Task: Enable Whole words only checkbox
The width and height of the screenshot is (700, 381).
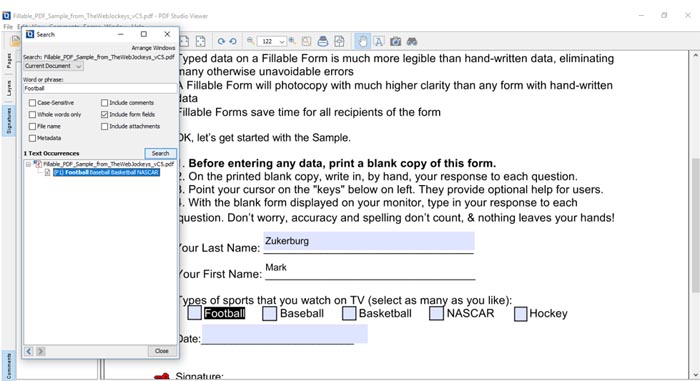Action: 32,115
